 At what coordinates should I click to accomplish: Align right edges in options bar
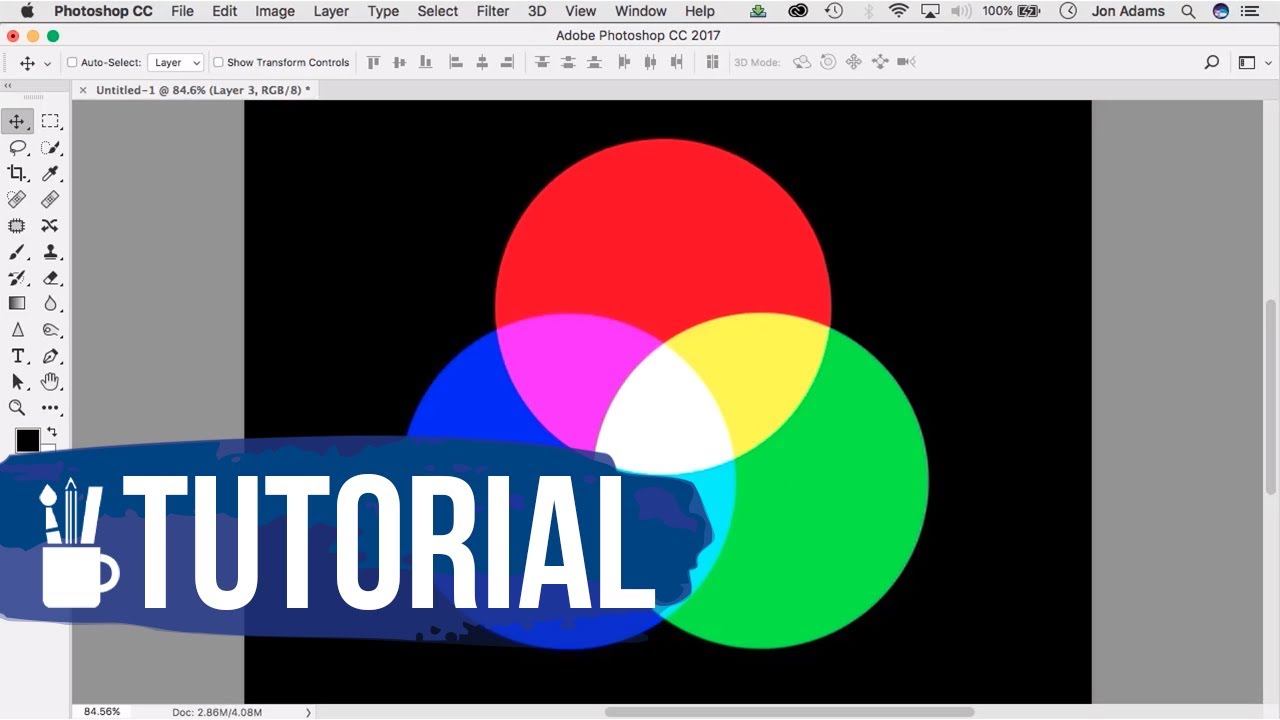(508, 62)
